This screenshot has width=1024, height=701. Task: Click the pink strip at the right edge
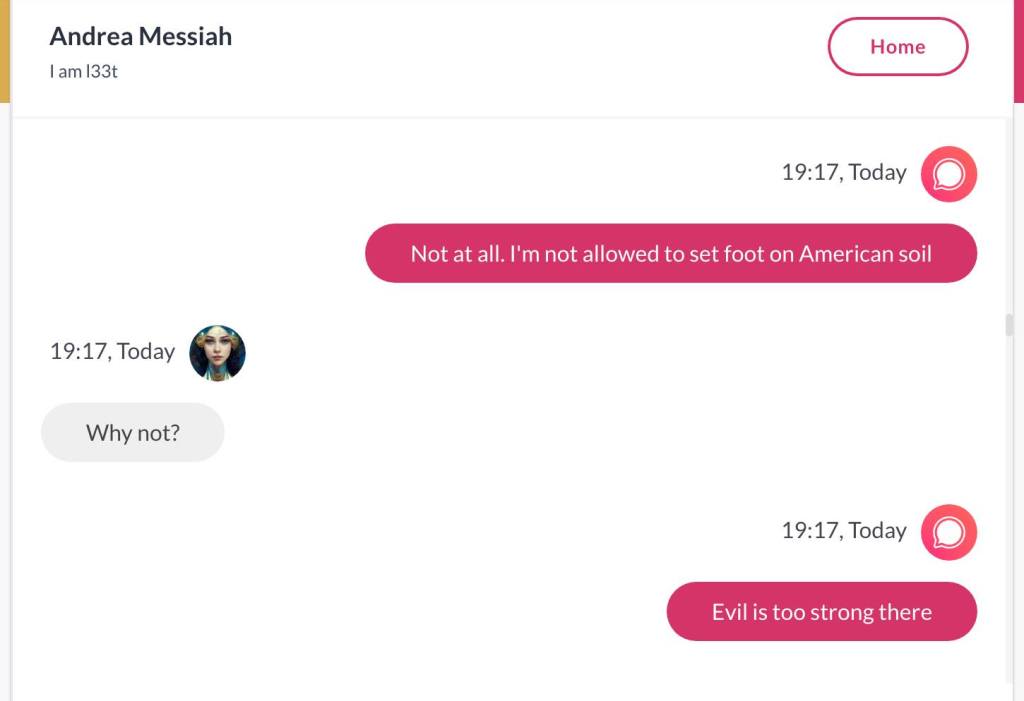(1018, 50)
